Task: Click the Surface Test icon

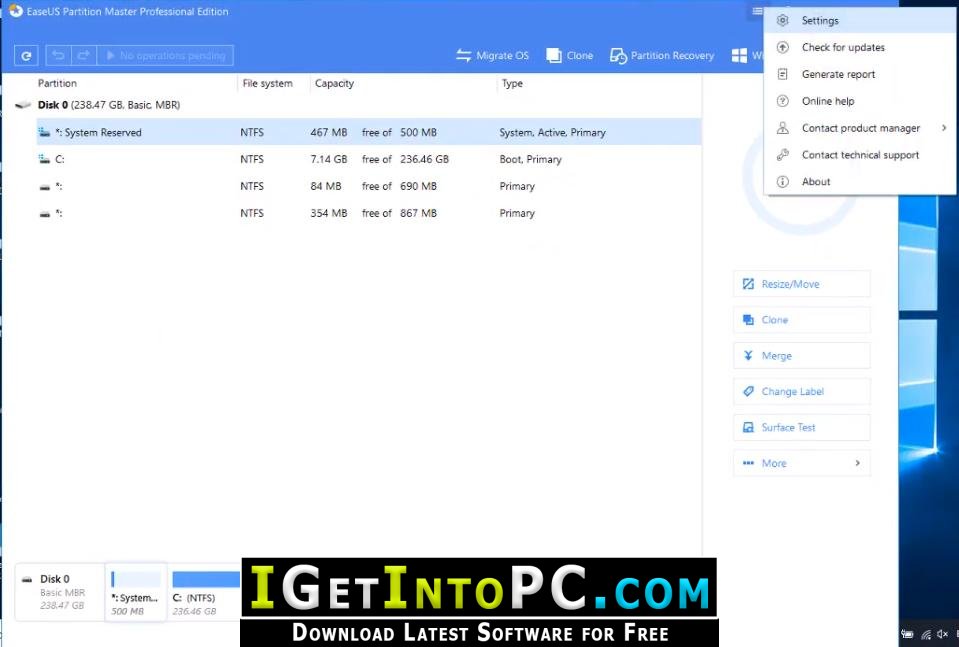Action: coord(748,428)
